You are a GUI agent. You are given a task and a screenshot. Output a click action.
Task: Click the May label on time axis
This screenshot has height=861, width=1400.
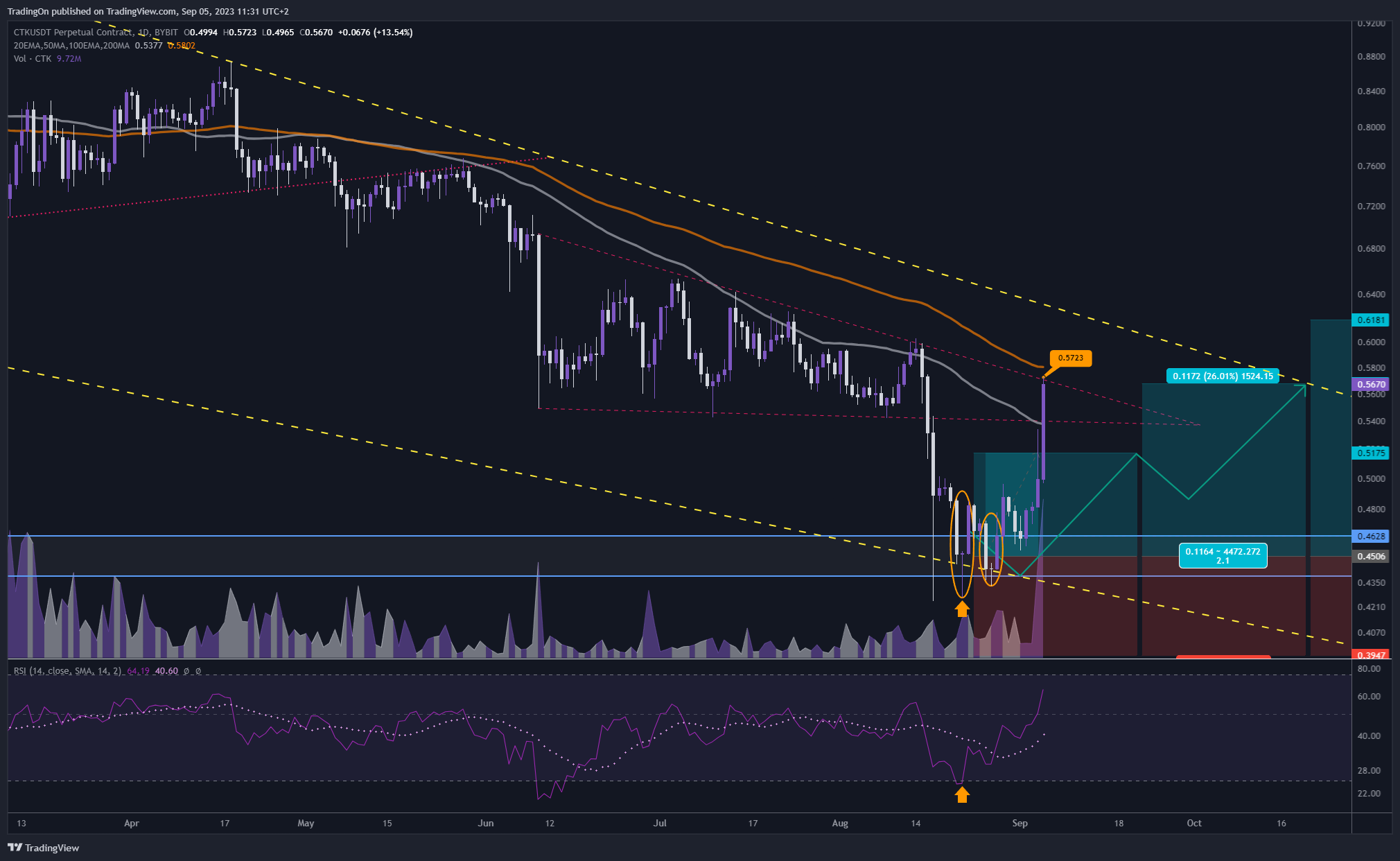(x=306, y=824)
